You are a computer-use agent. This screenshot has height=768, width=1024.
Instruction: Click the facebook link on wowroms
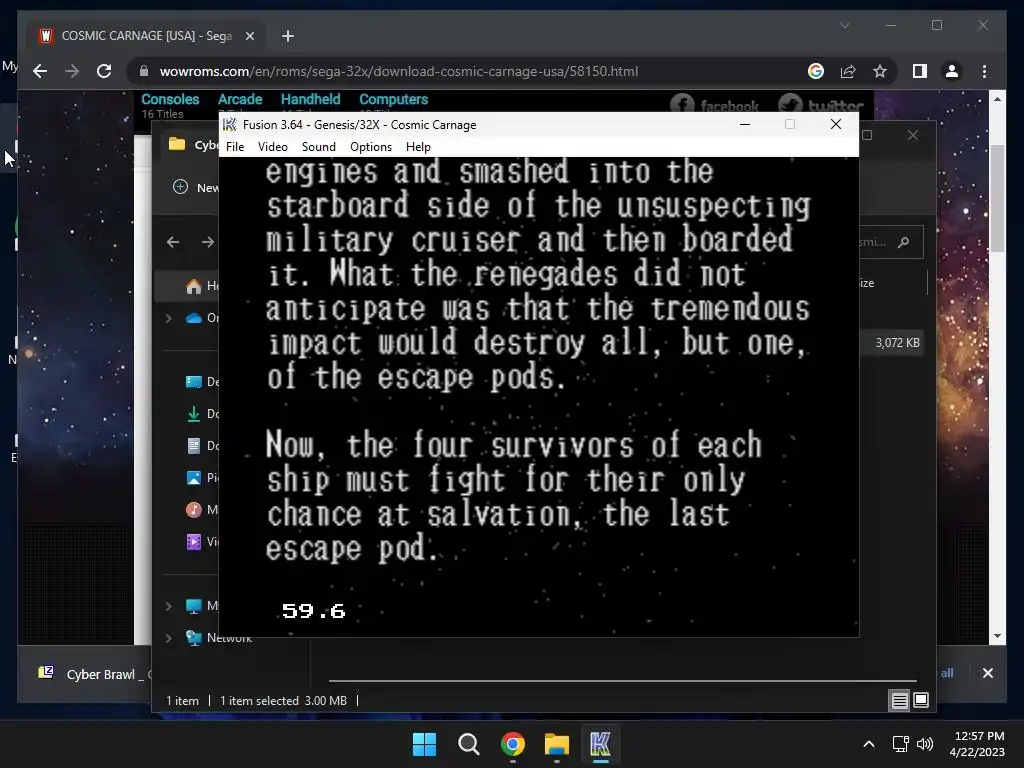(714, 104)
